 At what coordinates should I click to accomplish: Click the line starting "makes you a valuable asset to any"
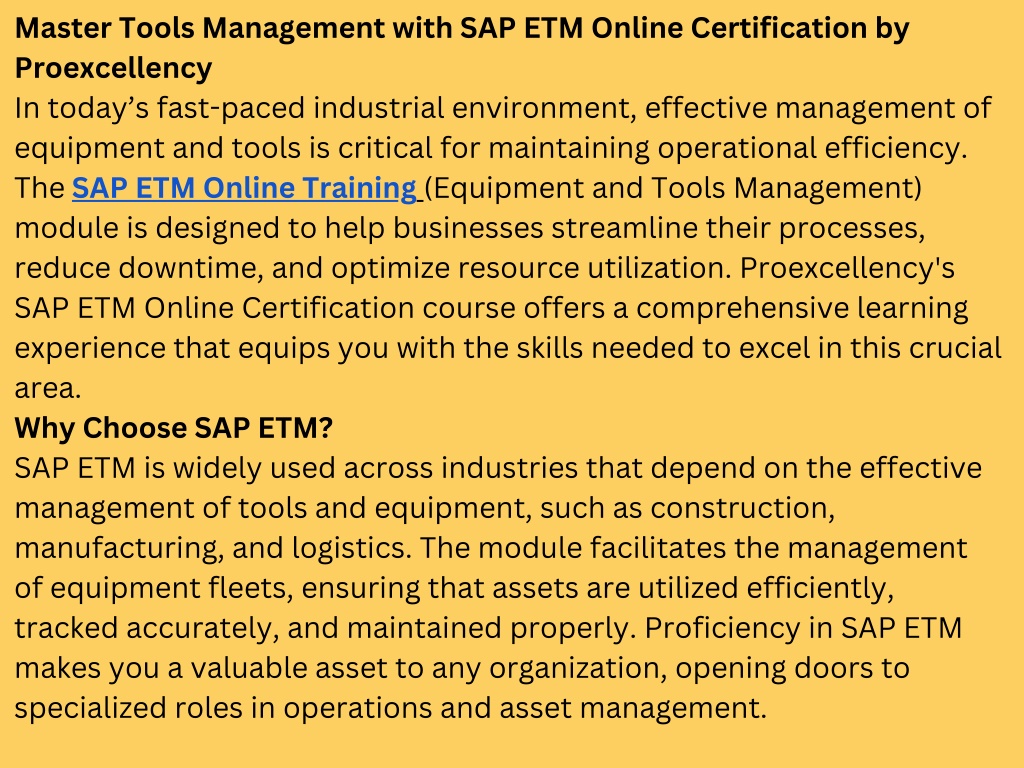(462, 668)
